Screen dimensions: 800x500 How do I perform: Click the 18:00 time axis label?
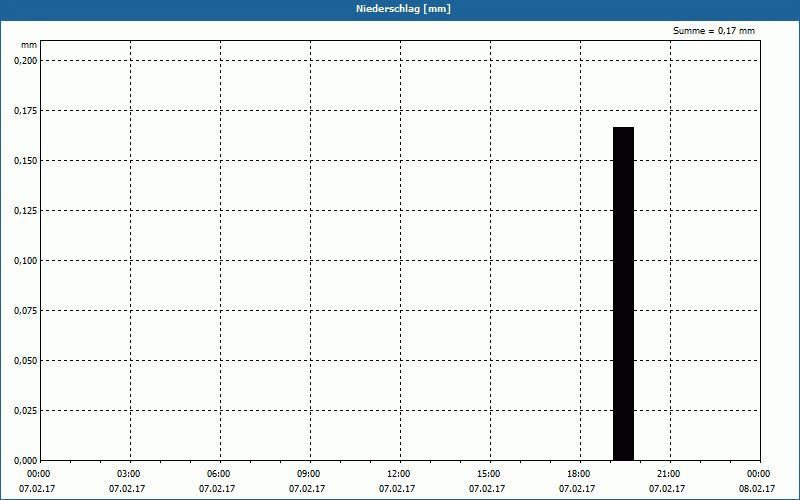579,474
